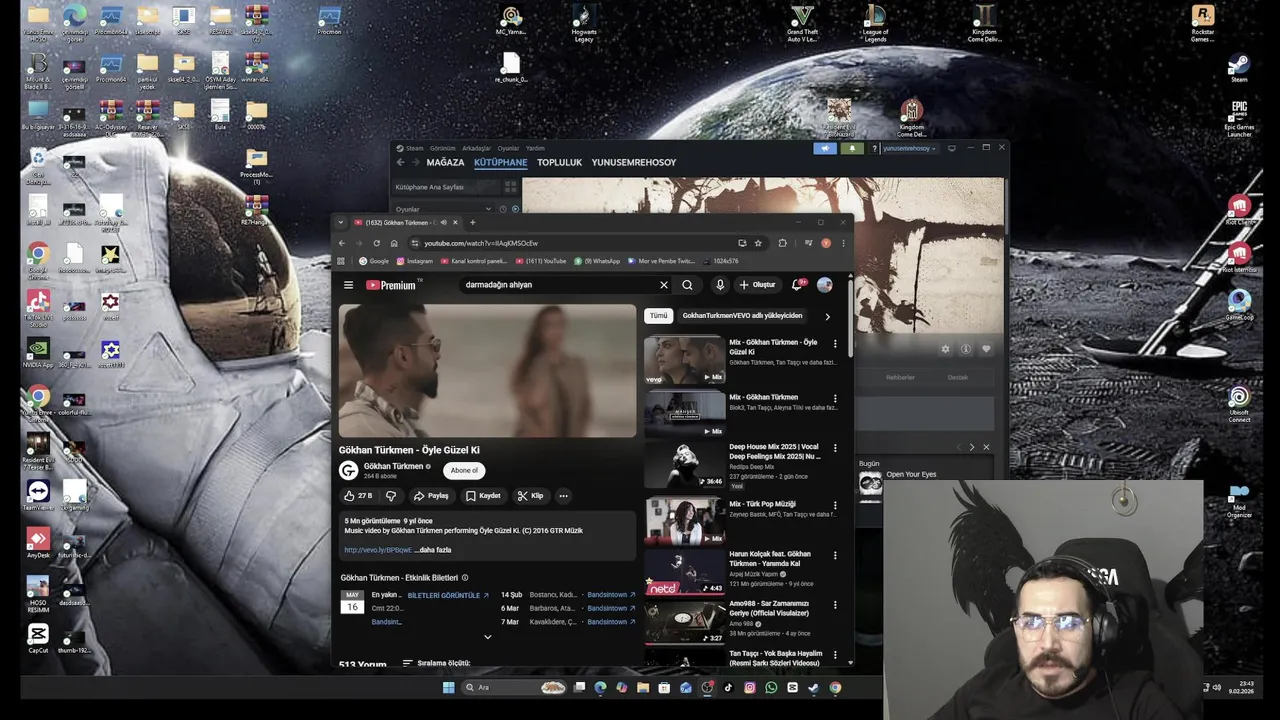The height and width of the screenshot is (720, 1280).
Task: Open Steam KÜTÜPHANE tab
Action: pyautogui.click(x=500, y=162)
